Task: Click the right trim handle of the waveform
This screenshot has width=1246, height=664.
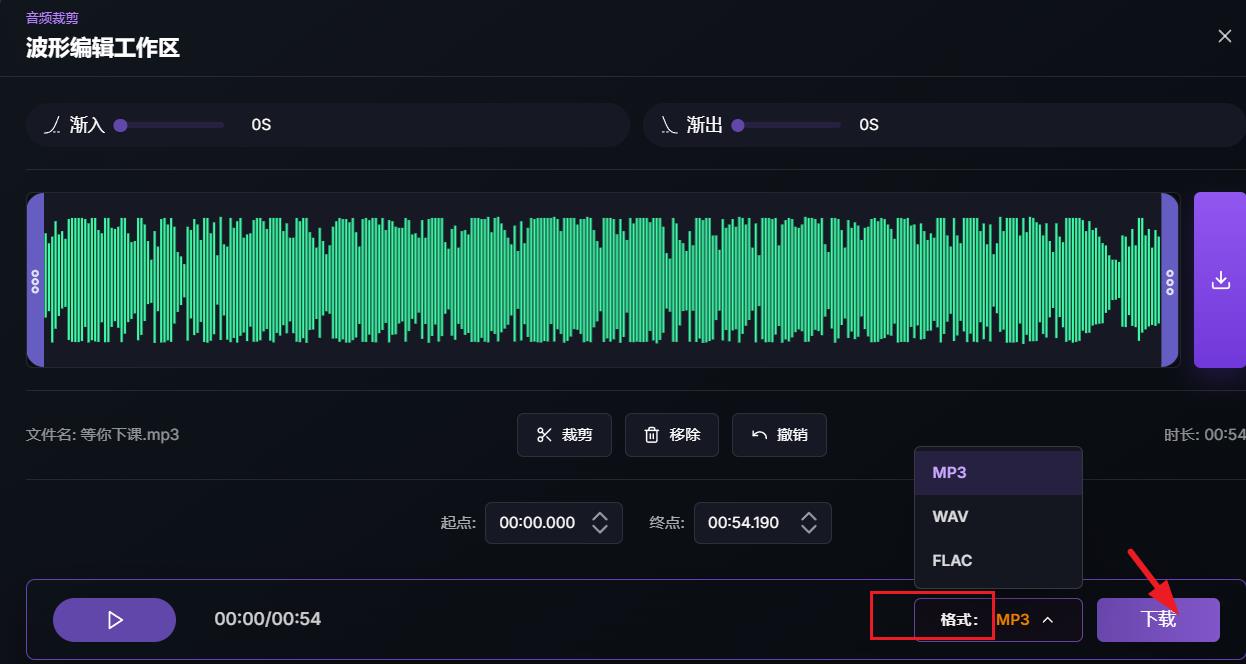Action: pyautogui.click(x=1170, y=280)
